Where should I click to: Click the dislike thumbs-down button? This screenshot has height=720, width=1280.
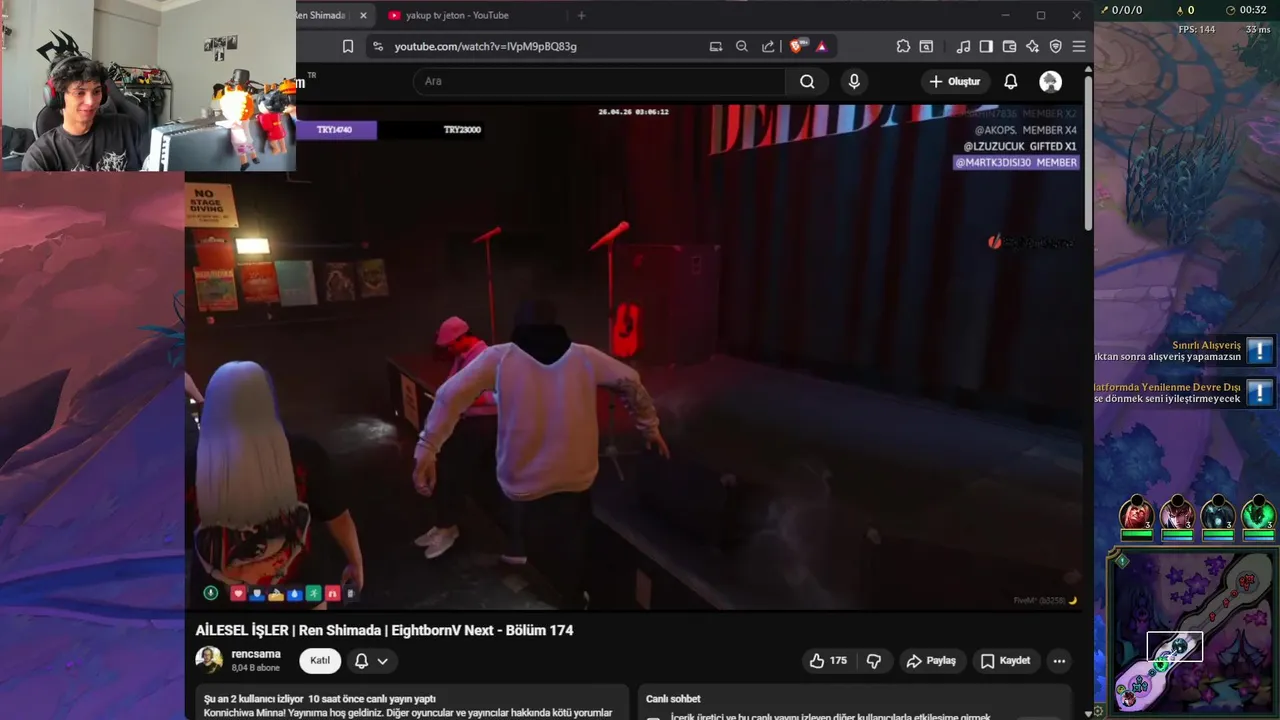(x=874, y=660)
